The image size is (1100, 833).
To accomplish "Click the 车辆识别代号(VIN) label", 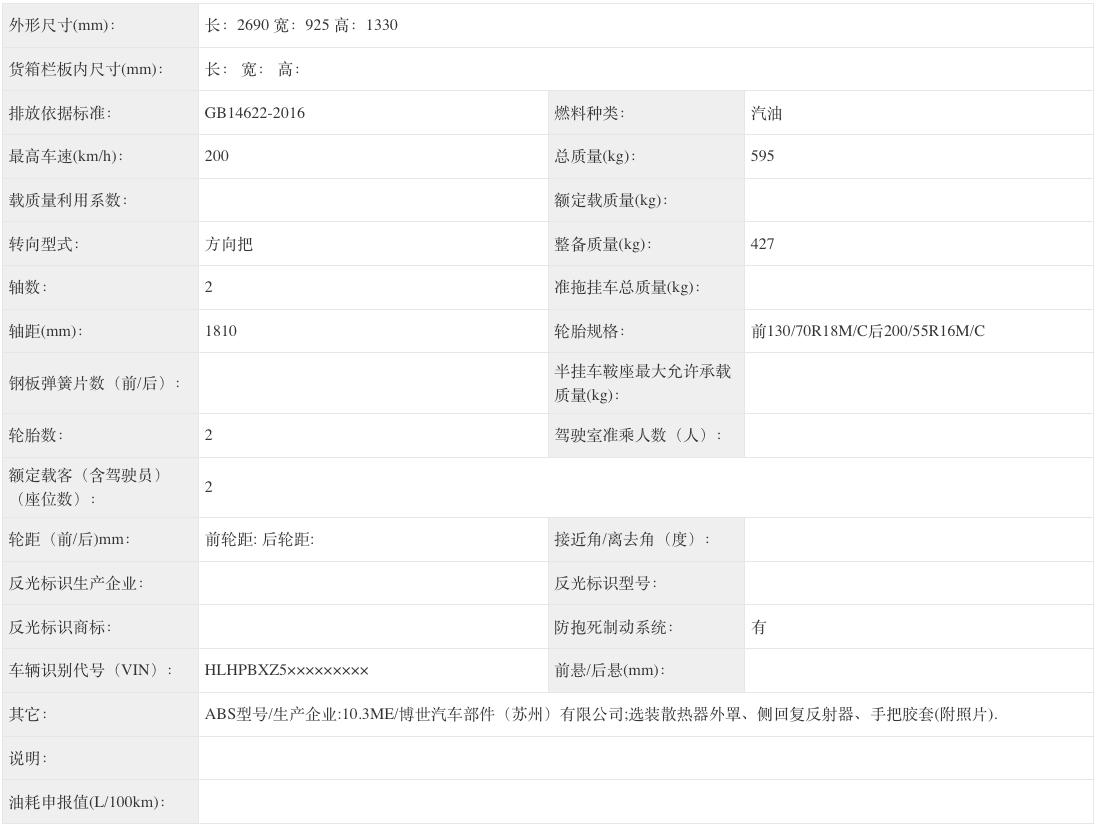I will 90,670.
